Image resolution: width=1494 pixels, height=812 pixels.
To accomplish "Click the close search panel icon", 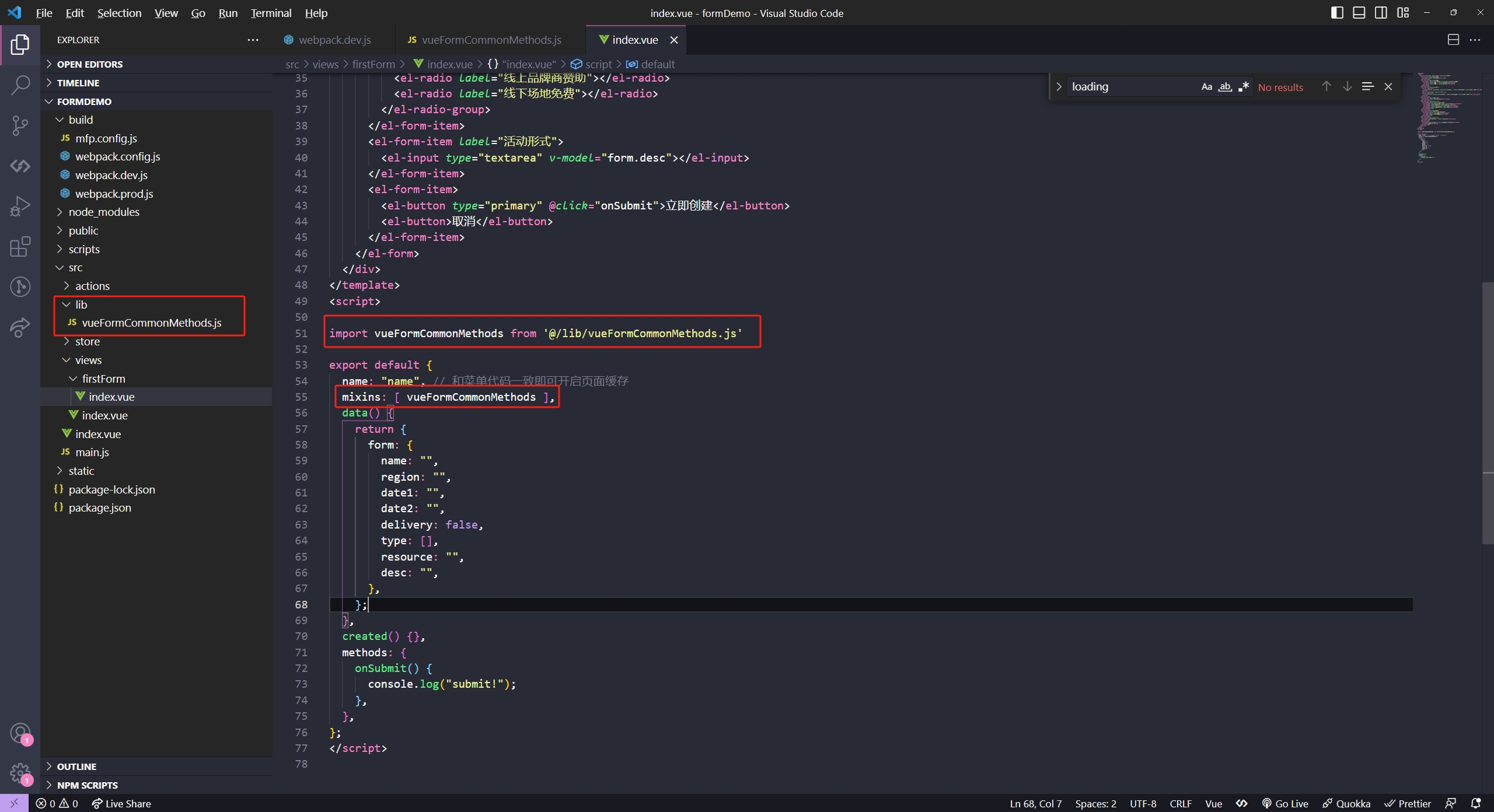I will (1388, 86).
